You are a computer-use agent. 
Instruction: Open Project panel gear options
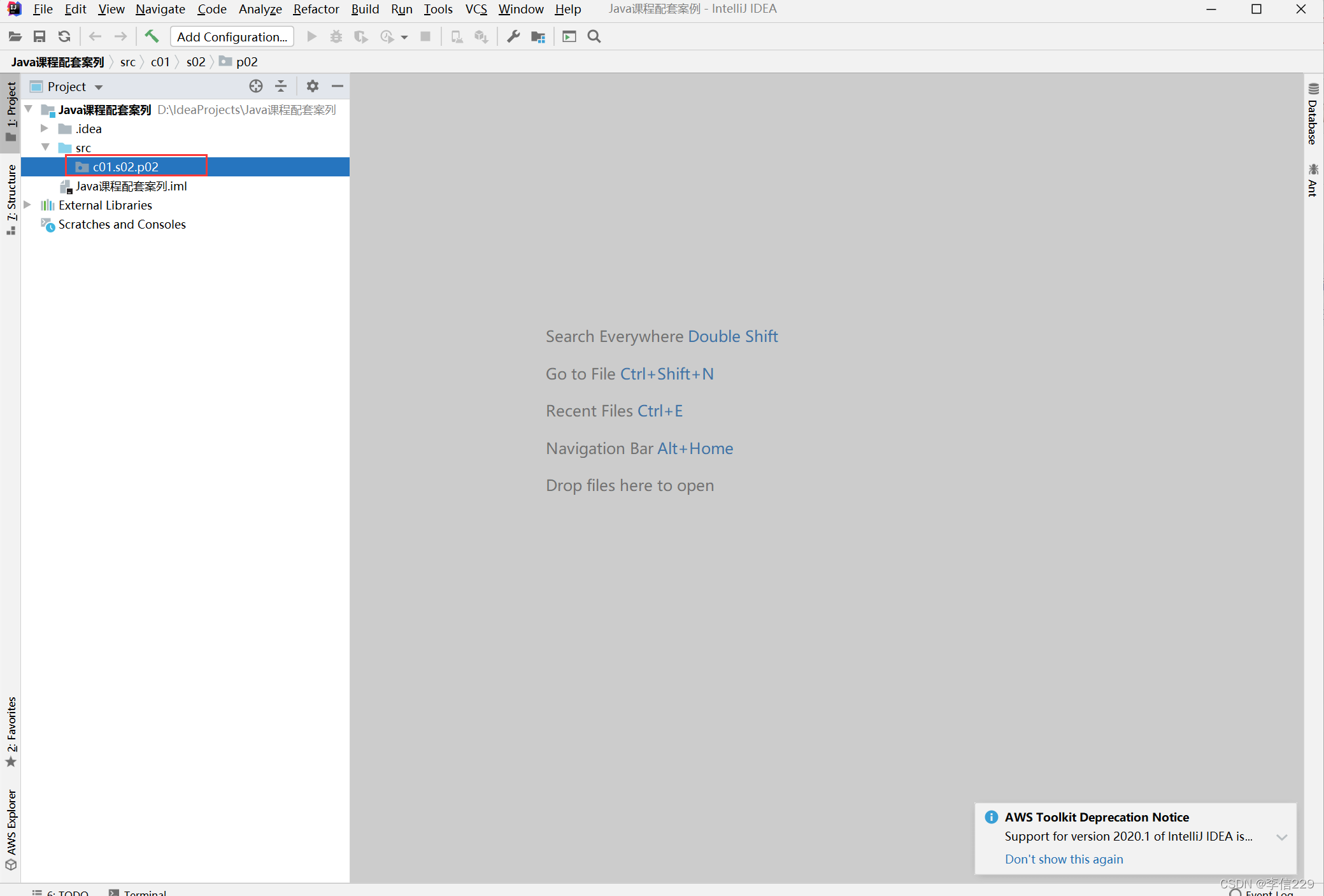tap(312, 86)
